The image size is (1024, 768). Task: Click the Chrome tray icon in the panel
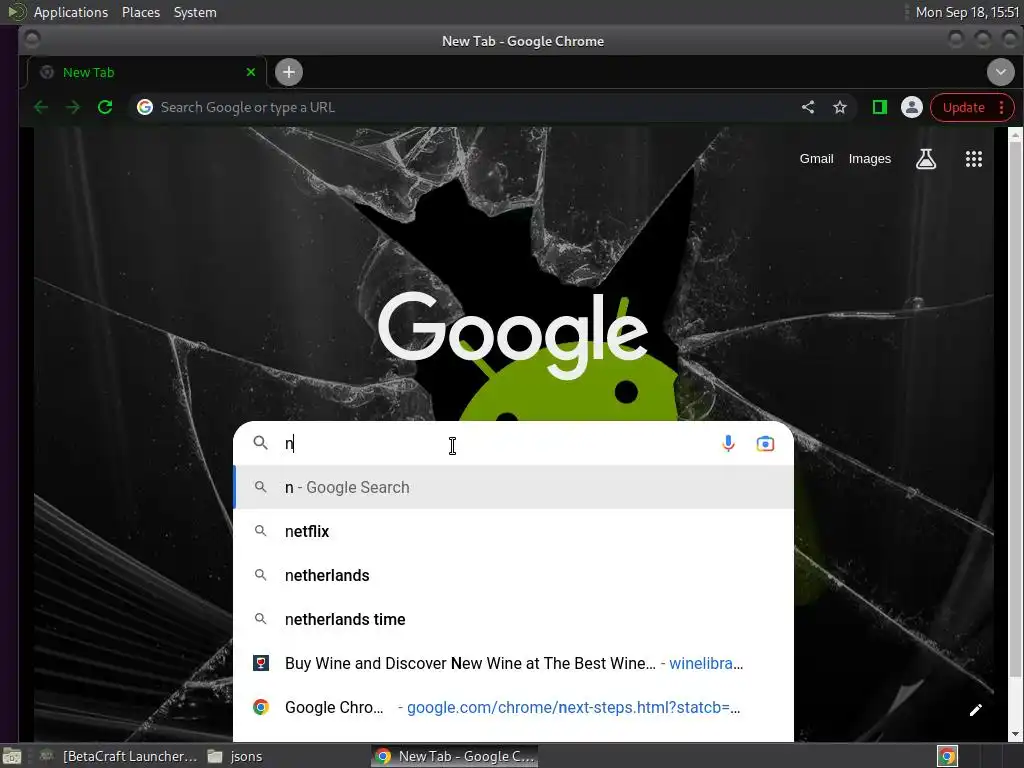click(x=947, y=756)
